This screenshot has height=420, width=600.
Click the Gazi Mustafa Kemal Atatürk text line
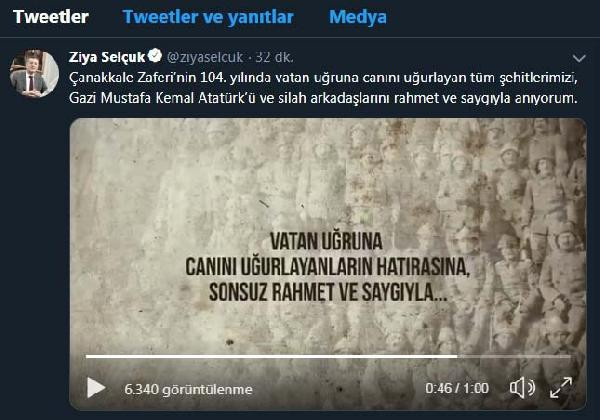(323, 98)
